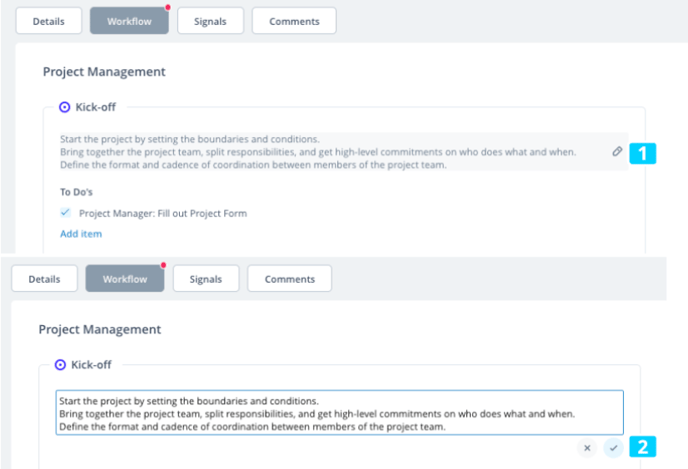The image size is (688, 469).
Task: Switch to the Signals tab in the upper panel
Action: coord(210,21)
